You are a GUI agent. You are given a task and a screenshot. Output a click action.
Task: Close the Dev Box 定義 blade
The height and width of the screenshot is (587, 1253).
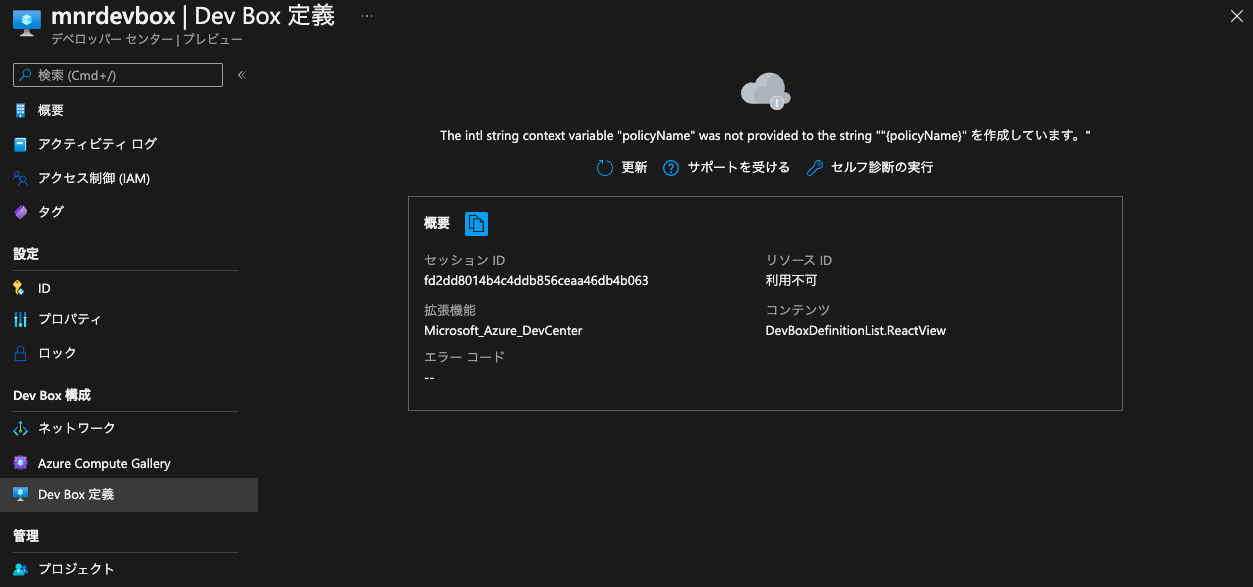[1236, 16]
